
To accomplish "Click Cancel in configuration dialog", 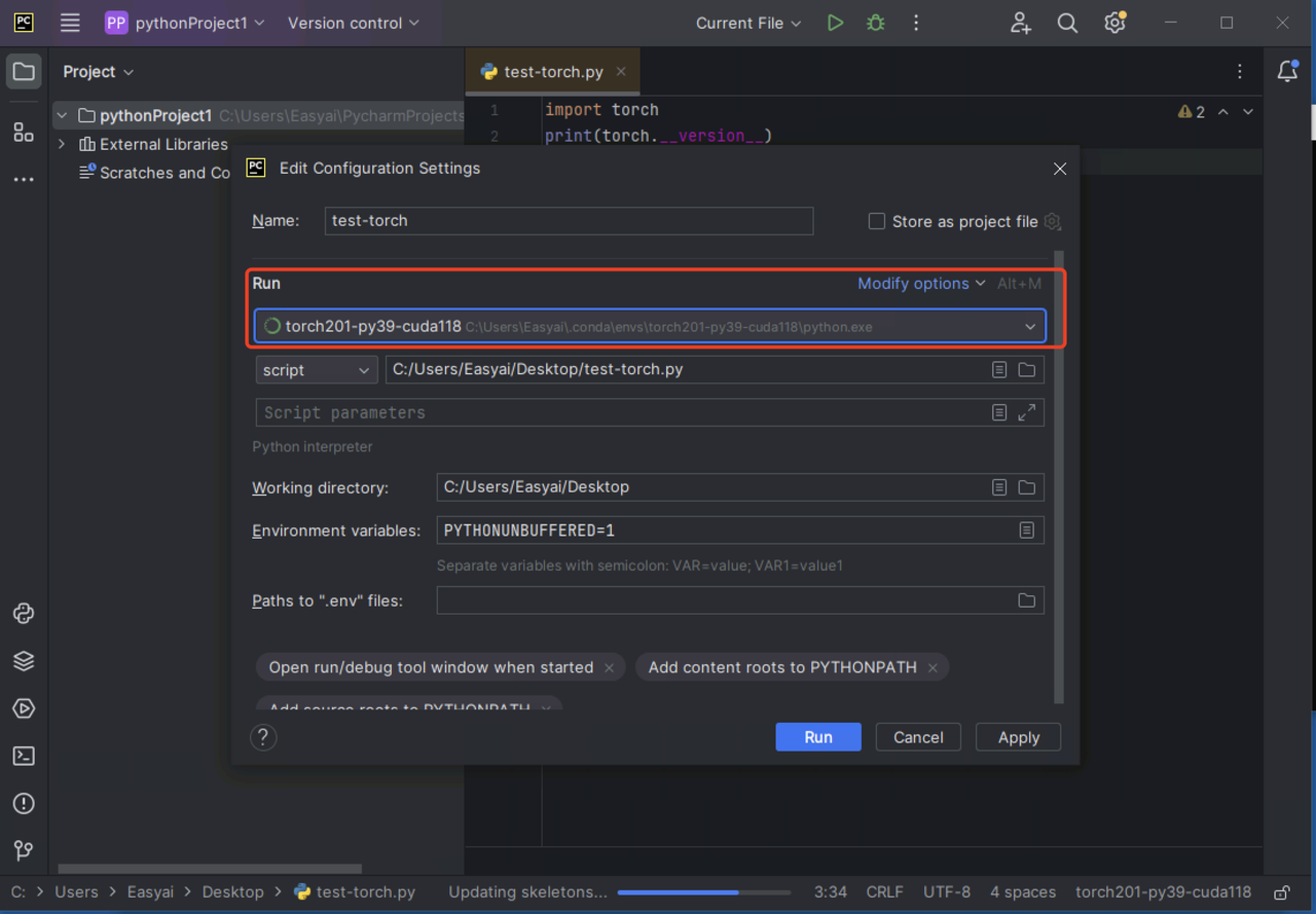I will pos(918,737).
